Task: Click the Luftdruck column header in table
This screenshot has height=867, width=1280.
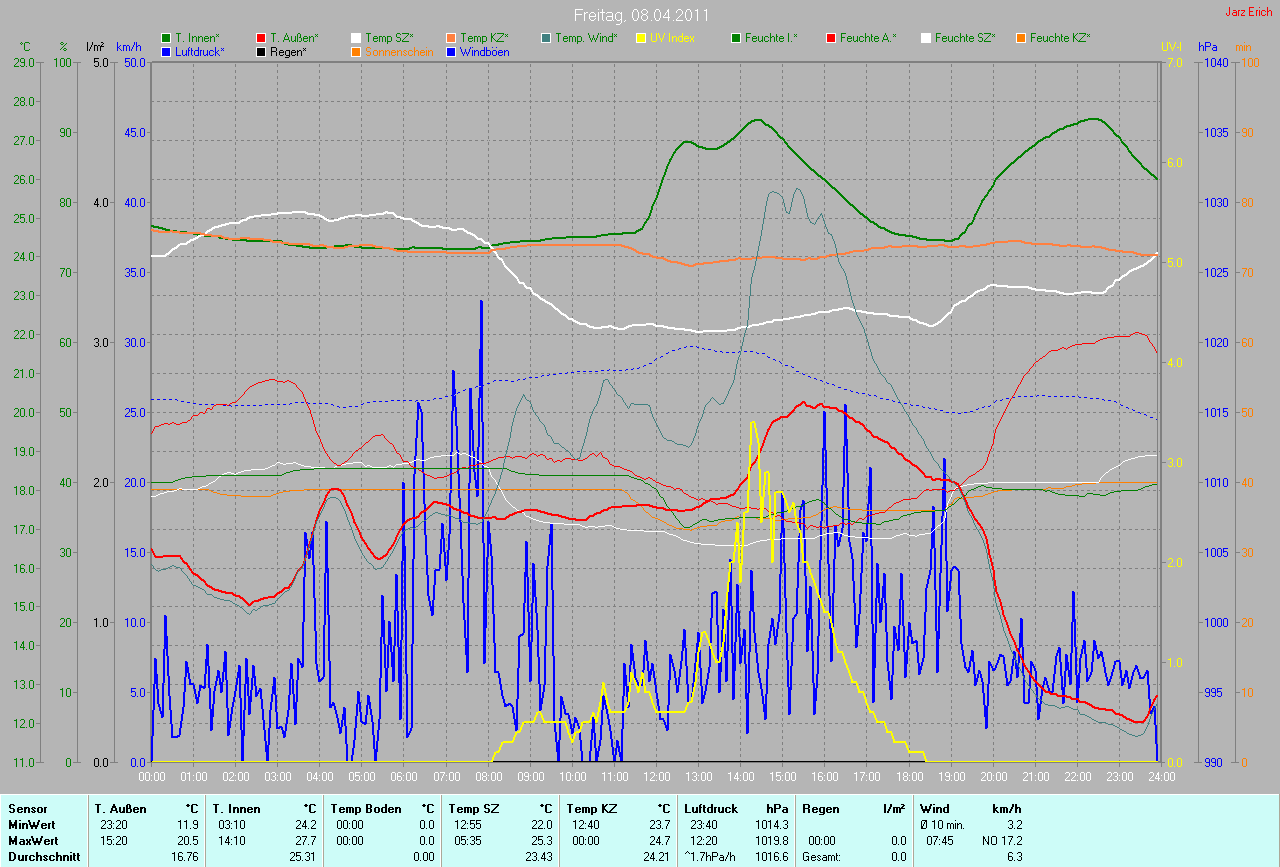Action: pyautogui.click(x=709, y=808)
